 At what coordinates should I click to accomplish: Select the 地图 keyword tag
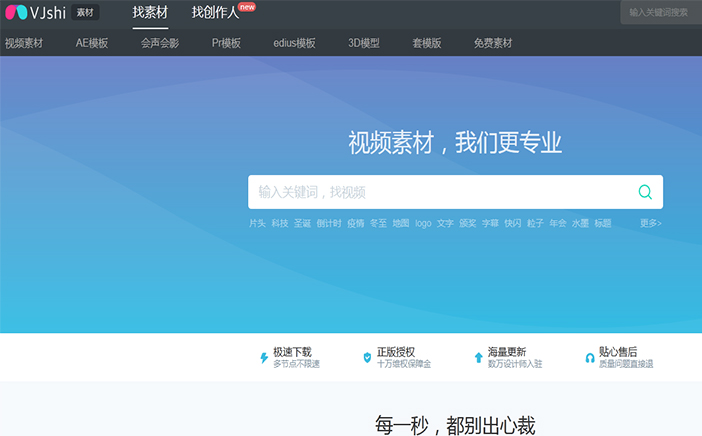(x=401, y=223)
